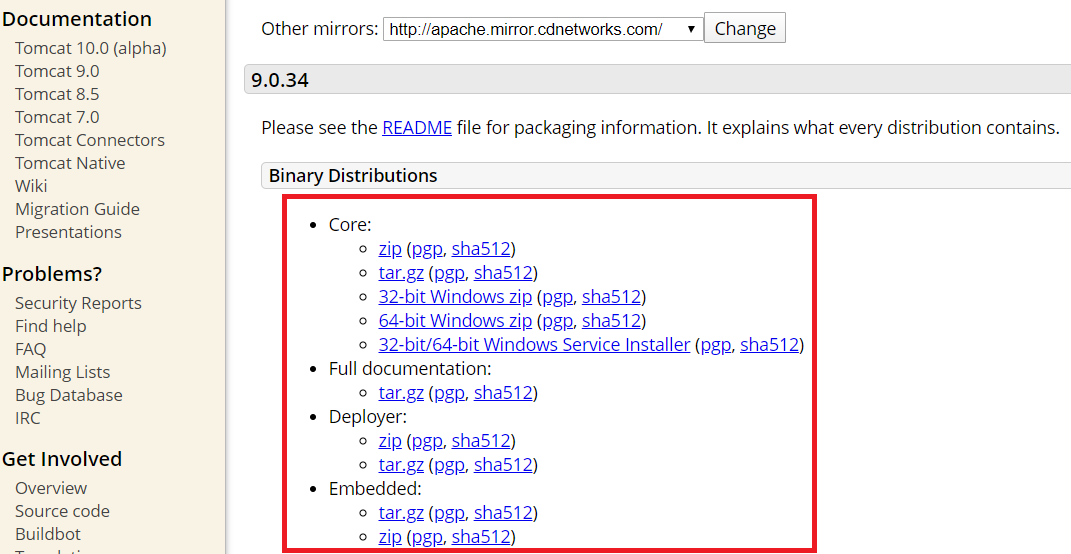Open pgp for Embedded zip
Image resolution: width=1071 pixels, height=554 pixels.
pos(428,537)
